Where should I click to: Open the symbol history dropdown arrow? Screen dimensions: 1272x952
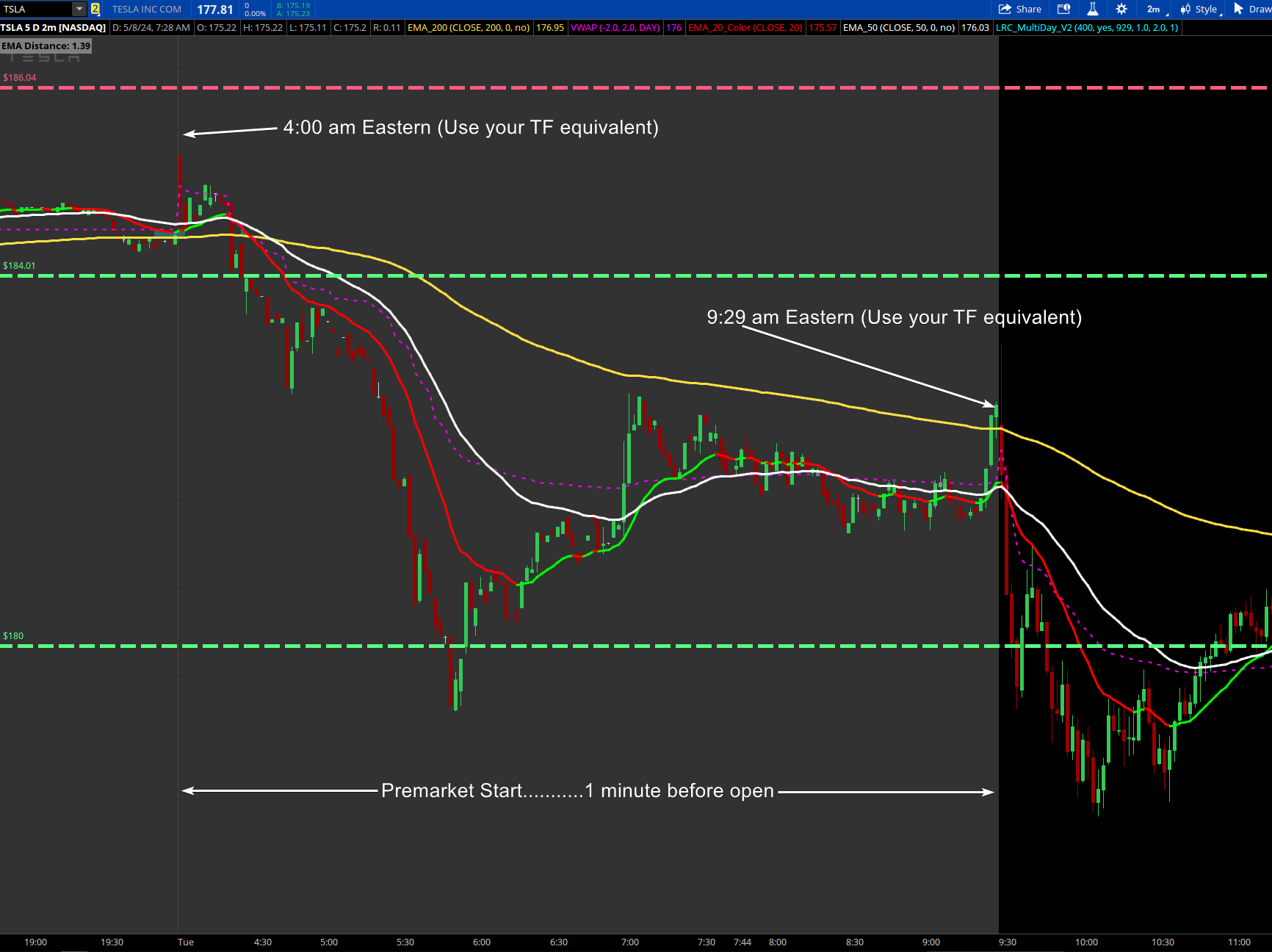pos(79,10)
